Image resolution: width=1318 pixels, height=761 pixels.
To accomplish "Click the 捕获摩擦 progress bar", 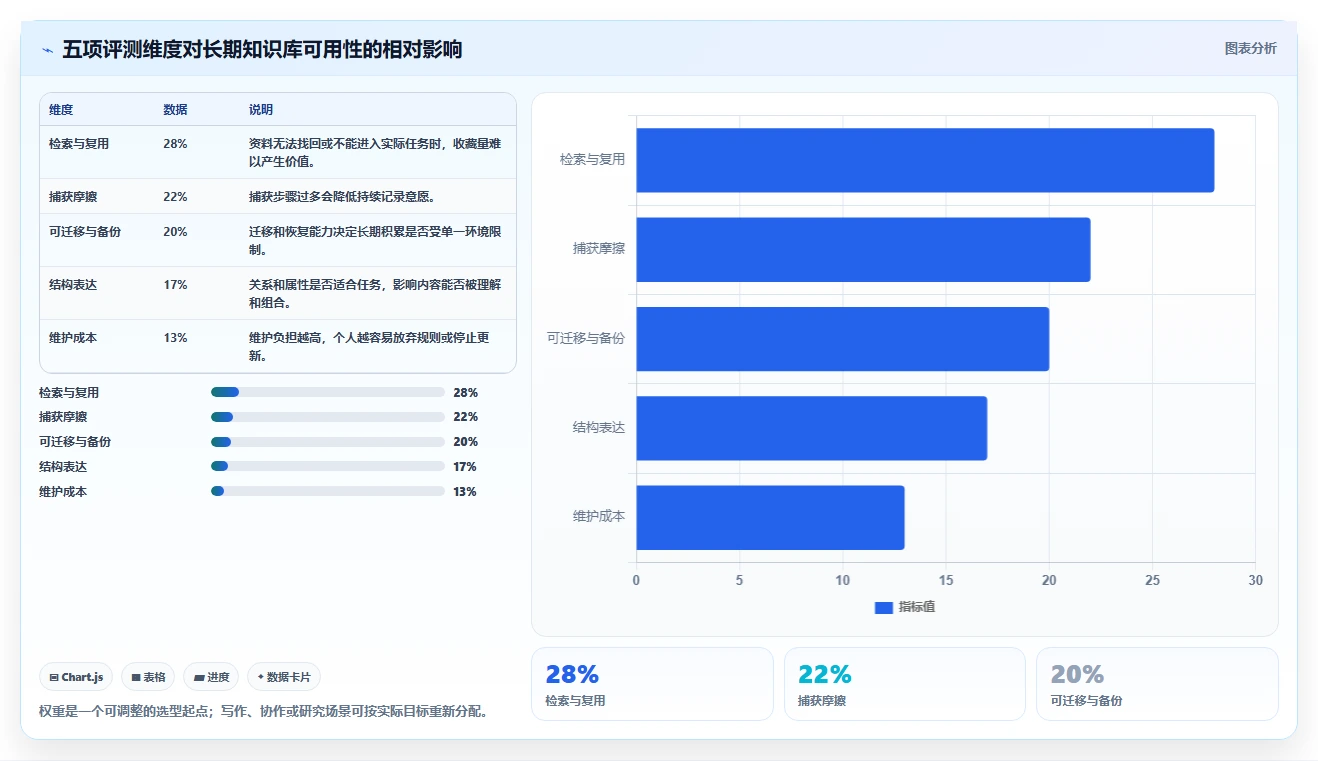I will [x=328, y=417].
